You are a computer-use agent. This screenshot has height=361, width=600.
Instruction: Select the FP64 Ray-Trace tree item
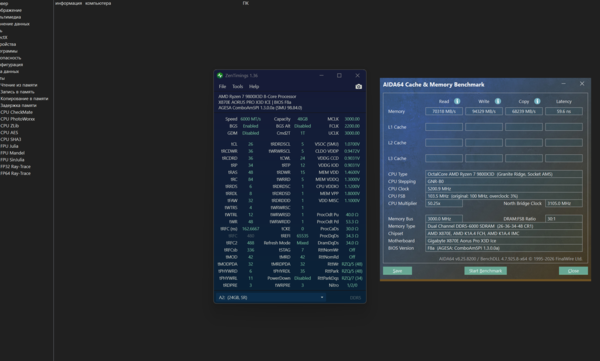click(16, 173)
